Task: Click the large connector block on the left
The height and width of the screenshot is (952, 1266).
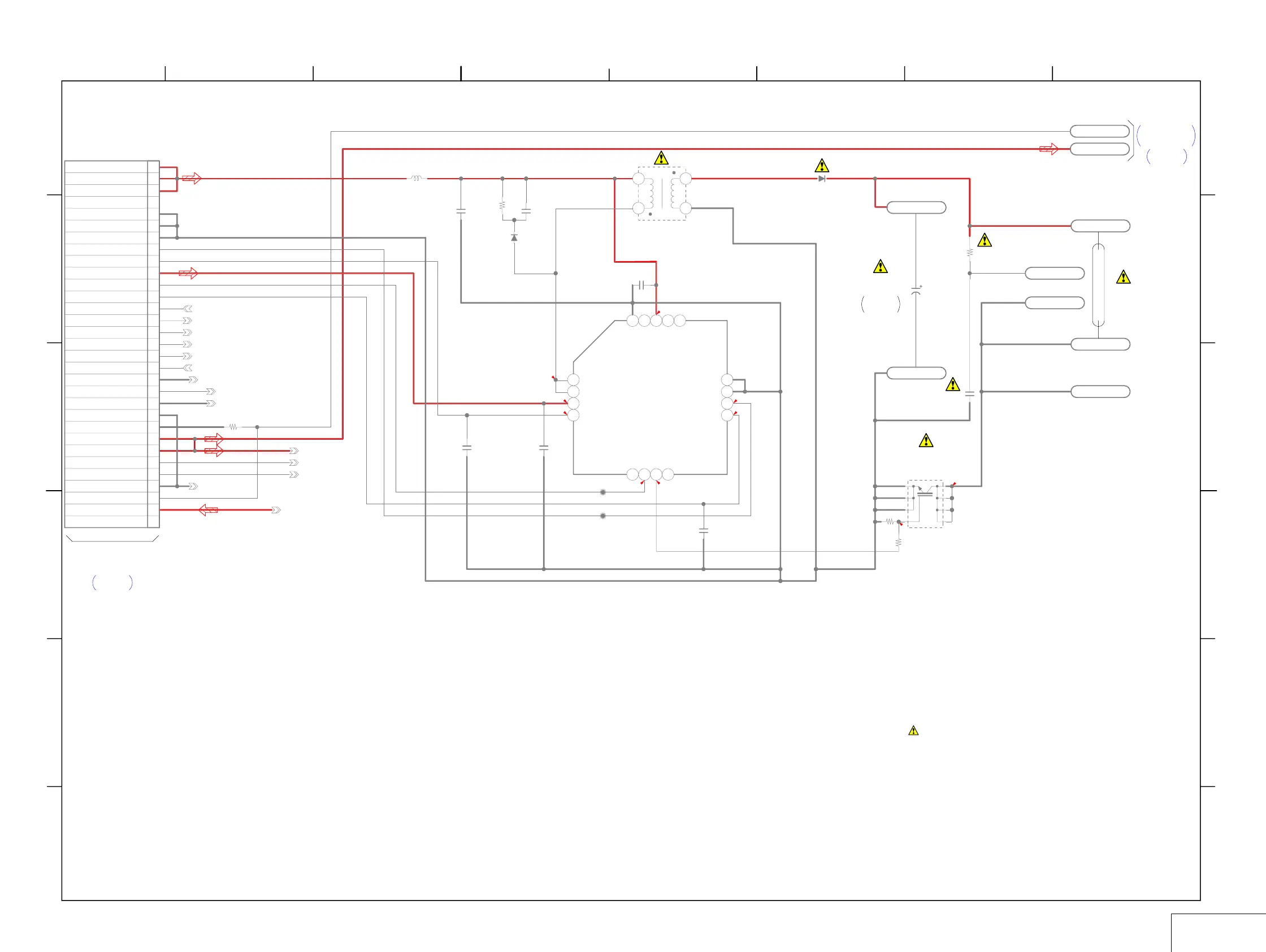Action: pyautogui.click(x=111, y=344)
